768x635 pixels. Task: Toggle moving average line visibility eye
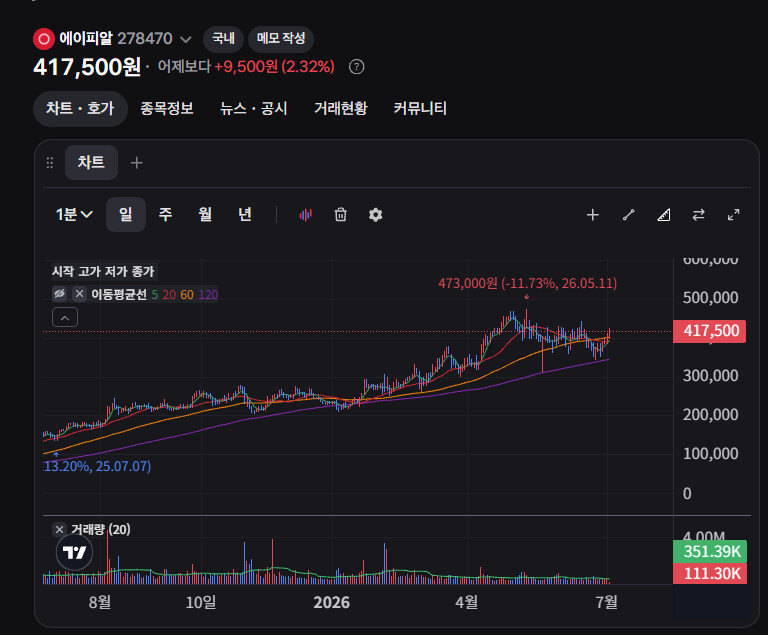(x=59, y=294)
